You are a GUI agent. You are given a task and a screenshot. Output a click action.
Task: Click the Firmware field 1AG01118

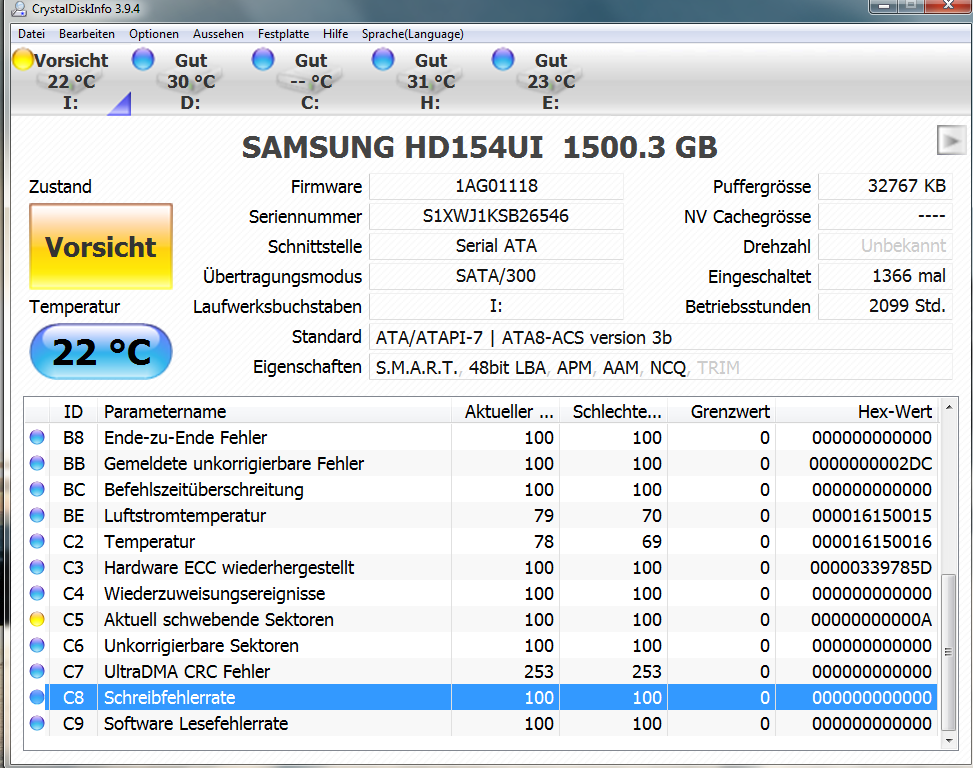point(496,186)
